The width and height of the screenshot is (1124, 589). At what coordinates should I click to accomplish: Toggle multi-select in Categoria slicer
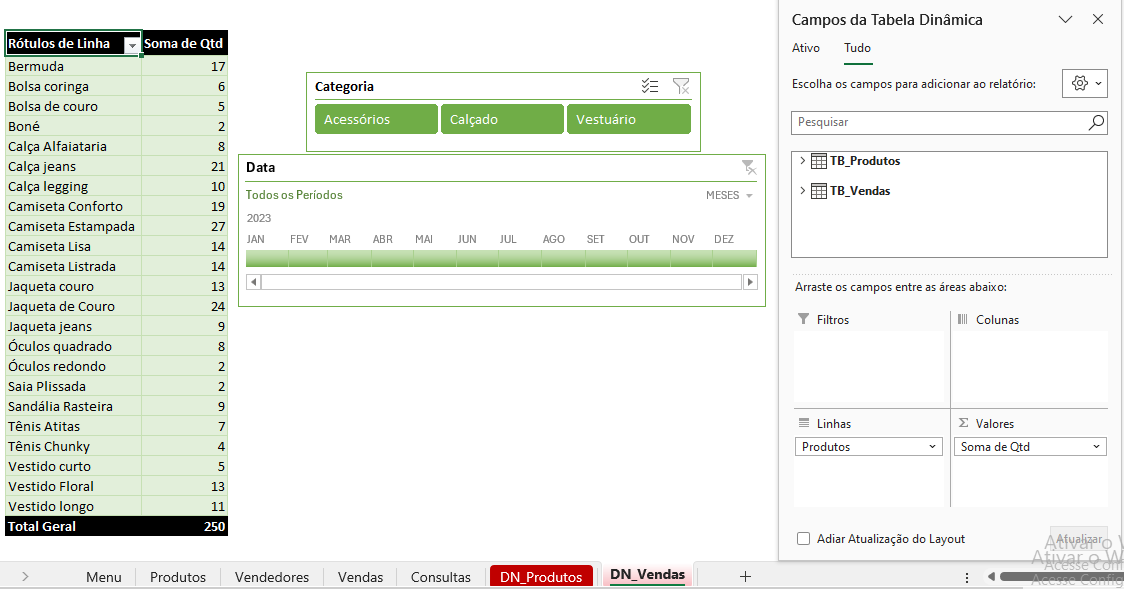click(649, 87)
